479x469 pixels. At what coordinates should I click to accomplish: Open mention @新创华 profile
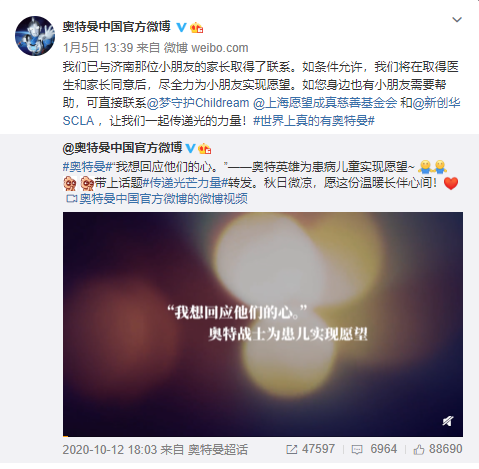[x=437, y=103]
